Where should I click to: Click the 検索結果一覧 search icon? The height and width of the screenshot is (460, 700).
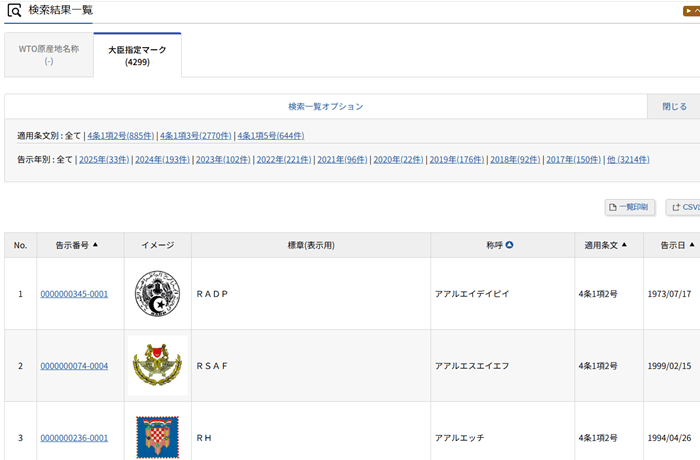pos(14,10)
